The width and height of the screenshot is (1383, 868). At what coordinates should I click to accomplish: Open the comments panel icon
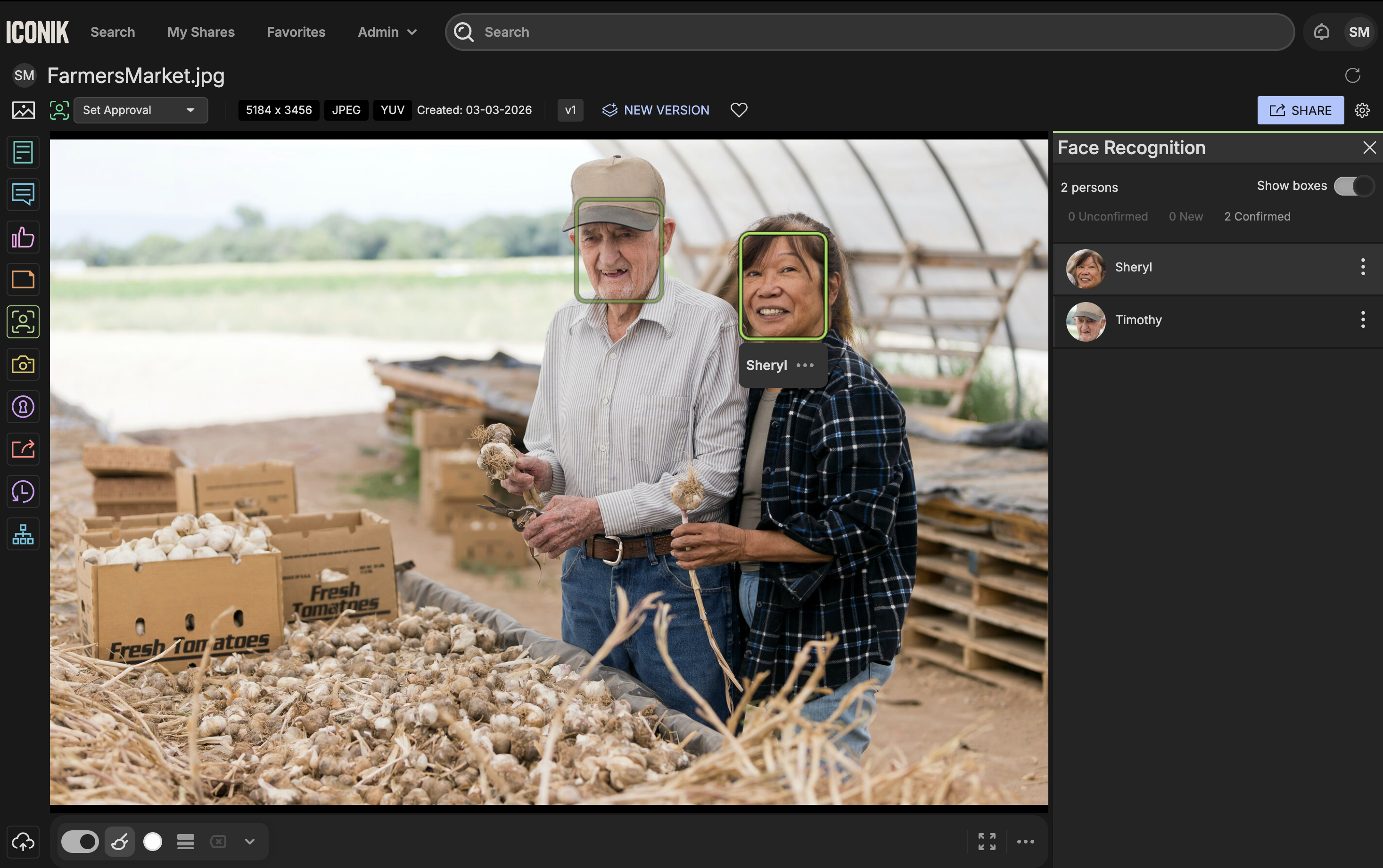pyautogui.click(x=23, y=194)
